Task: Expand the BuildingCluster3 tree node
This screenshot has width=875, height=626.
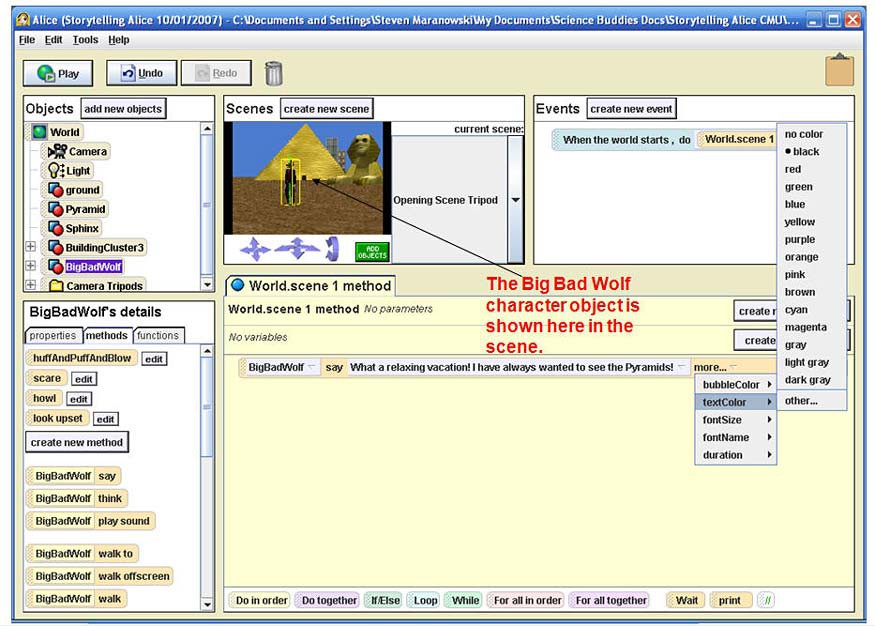Action: click(31, 247)
